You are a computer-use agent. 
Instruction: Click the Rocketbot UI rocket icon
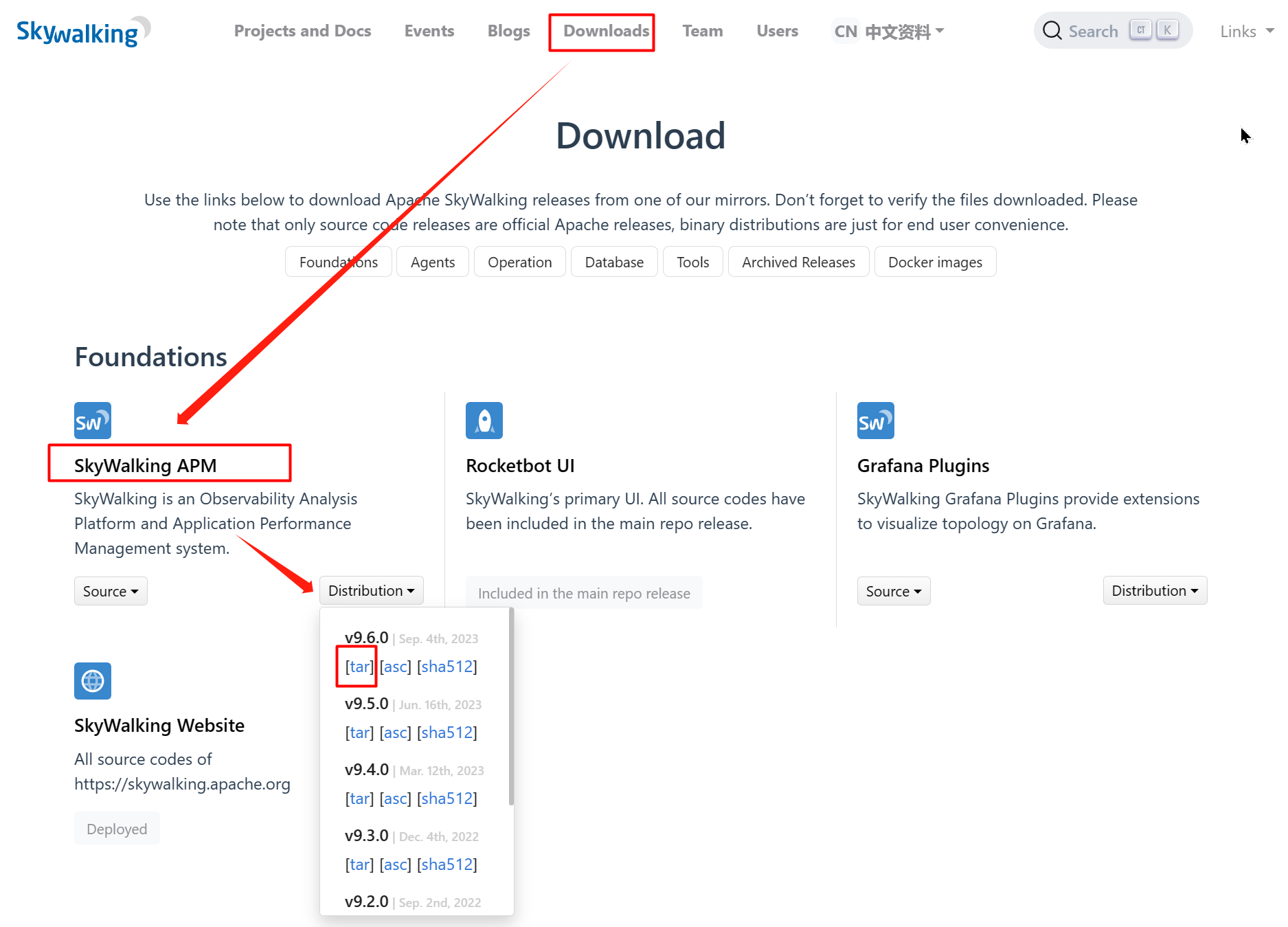(484, 421)
